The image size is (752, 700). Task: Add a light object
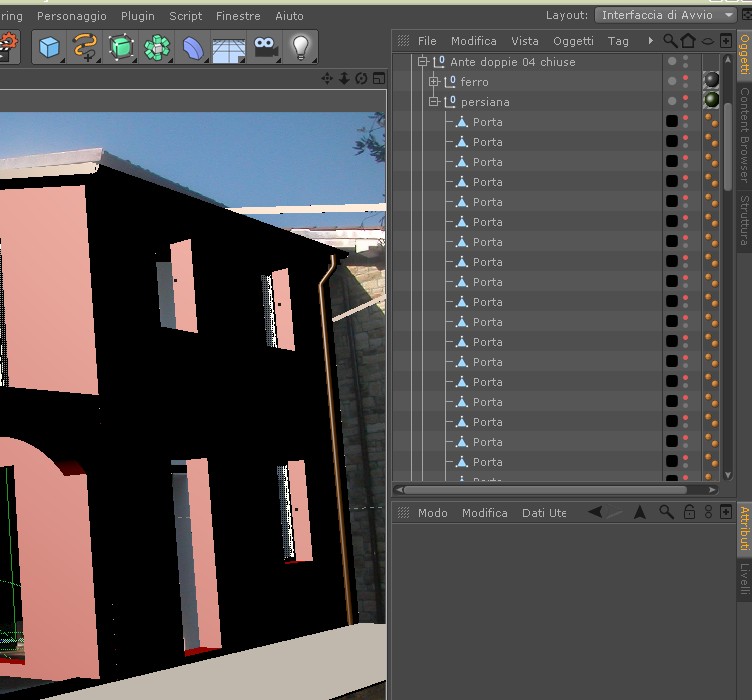point(301,47)
